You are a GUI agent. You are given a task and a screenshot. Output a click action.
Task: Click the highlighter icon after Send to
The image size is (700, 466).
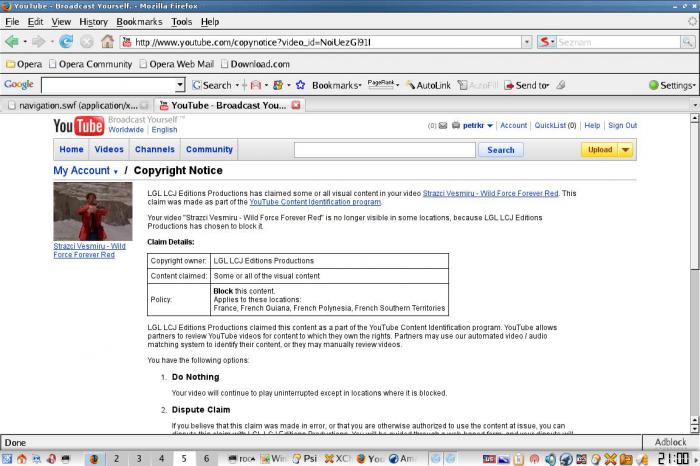tap(561, 85)
